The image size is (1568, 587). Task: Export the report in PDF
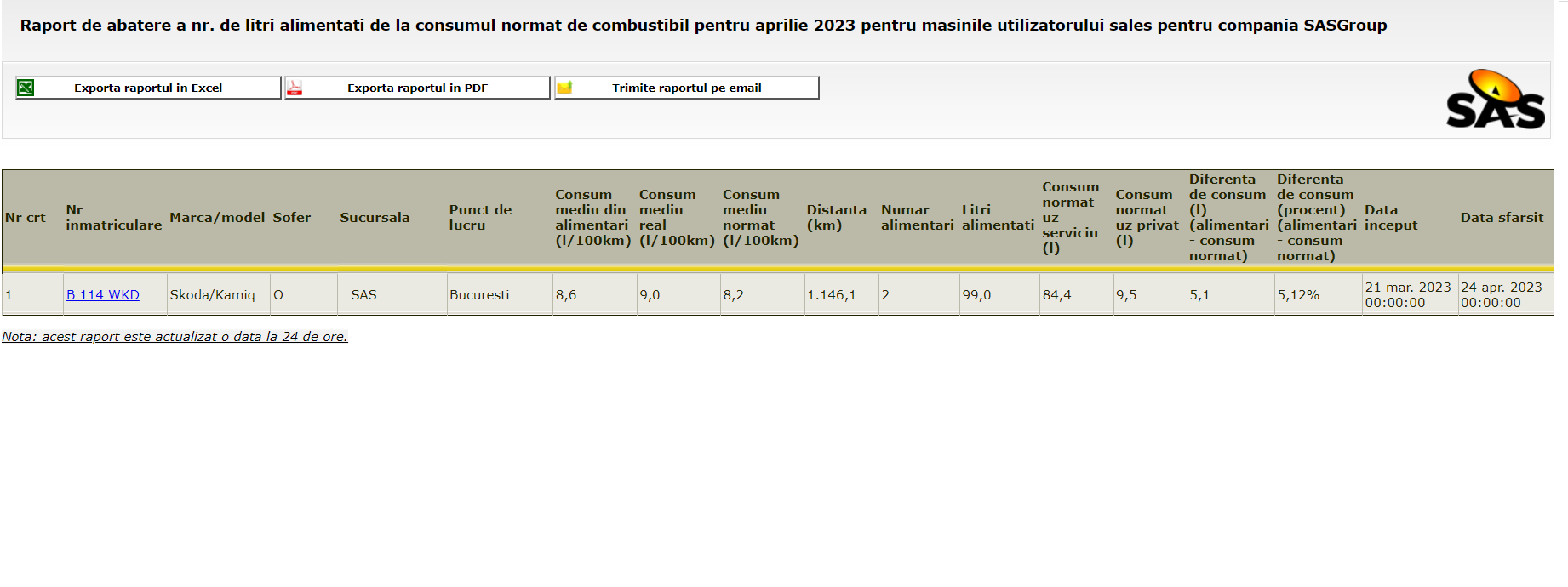coord(417,88)
